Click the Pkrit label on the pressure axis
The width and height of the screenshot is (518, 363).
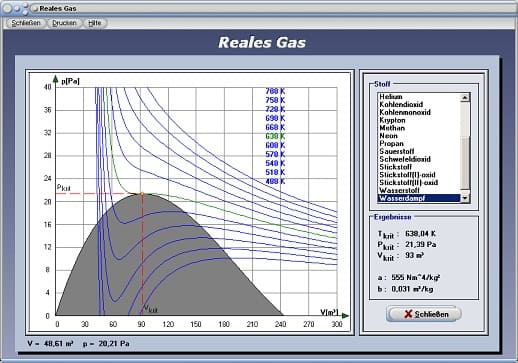(63, 188)
